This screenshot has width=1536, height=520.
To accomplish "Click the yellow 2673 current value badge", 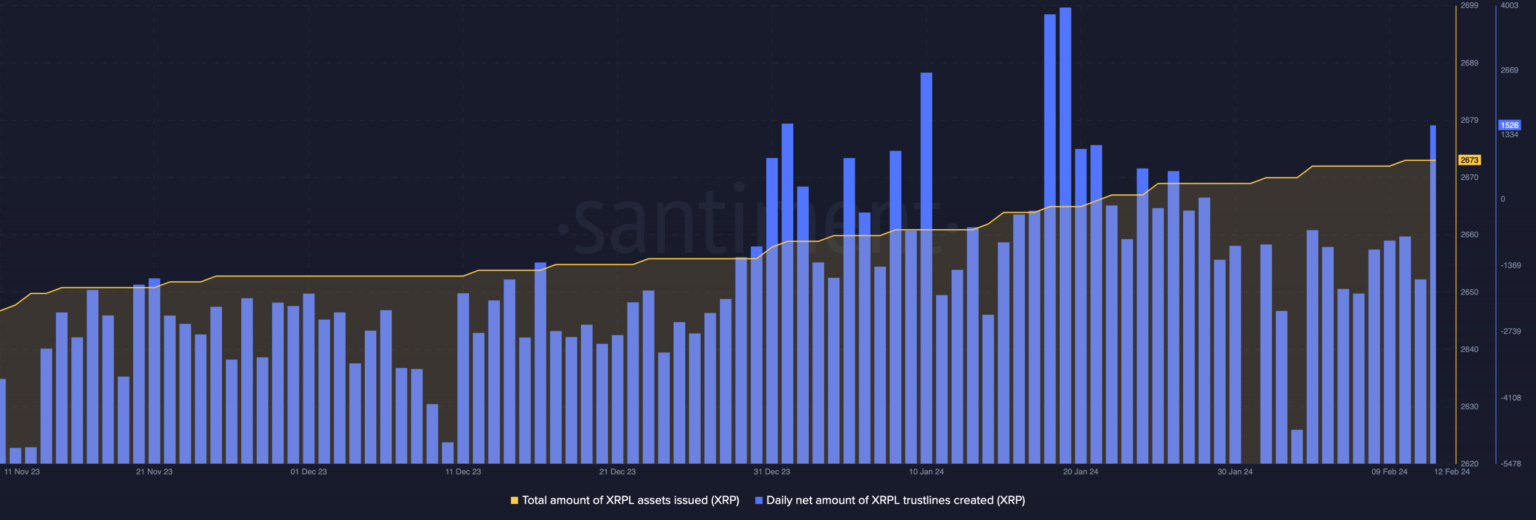I will (1469, 160).
